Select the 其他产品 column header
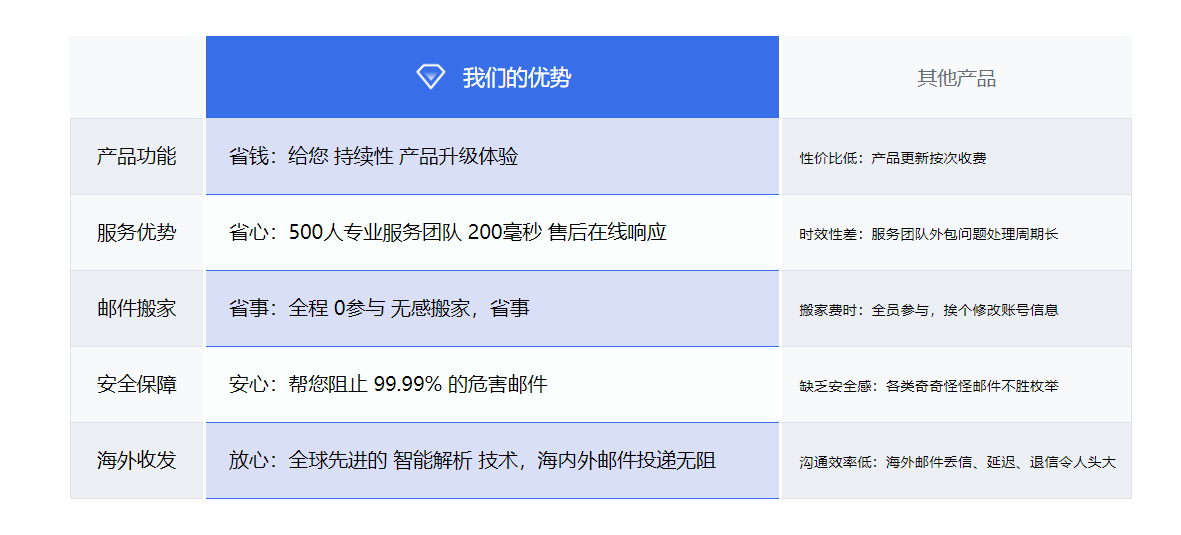 click(x=956, y=78)
